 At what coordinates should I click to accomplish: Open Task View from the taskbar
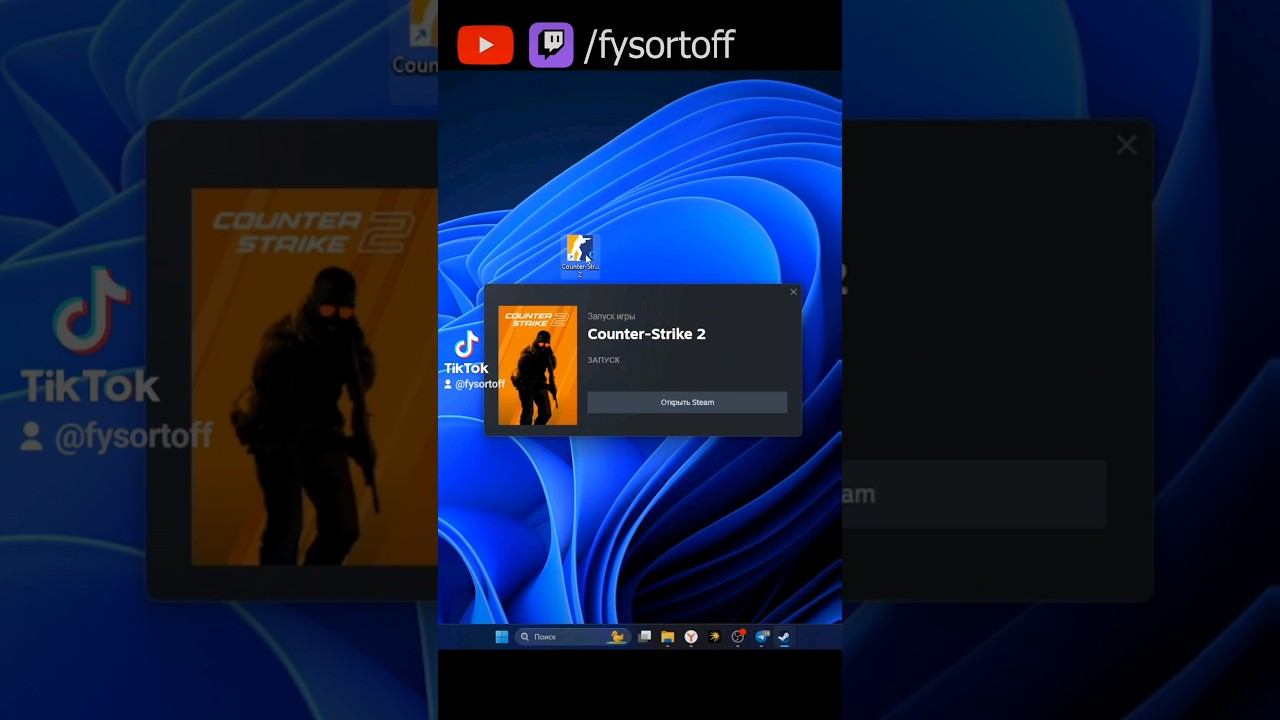(x=645, y=637)
